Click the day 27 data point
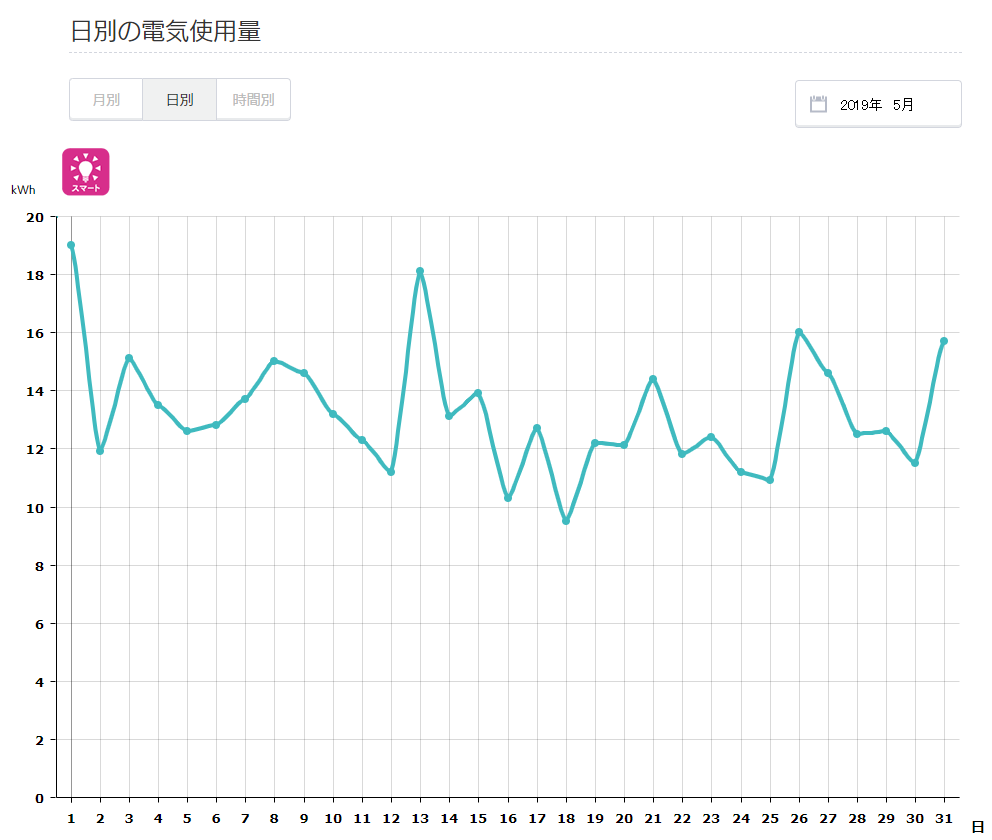The width and height of the screenshot is (992, 840). (x=828, y=373)
